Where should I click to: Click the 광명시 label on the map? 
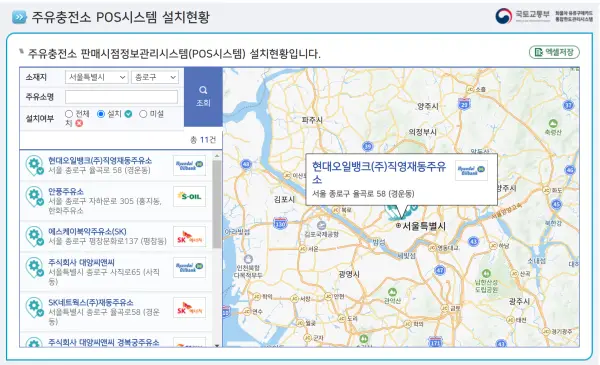point(349,274)
